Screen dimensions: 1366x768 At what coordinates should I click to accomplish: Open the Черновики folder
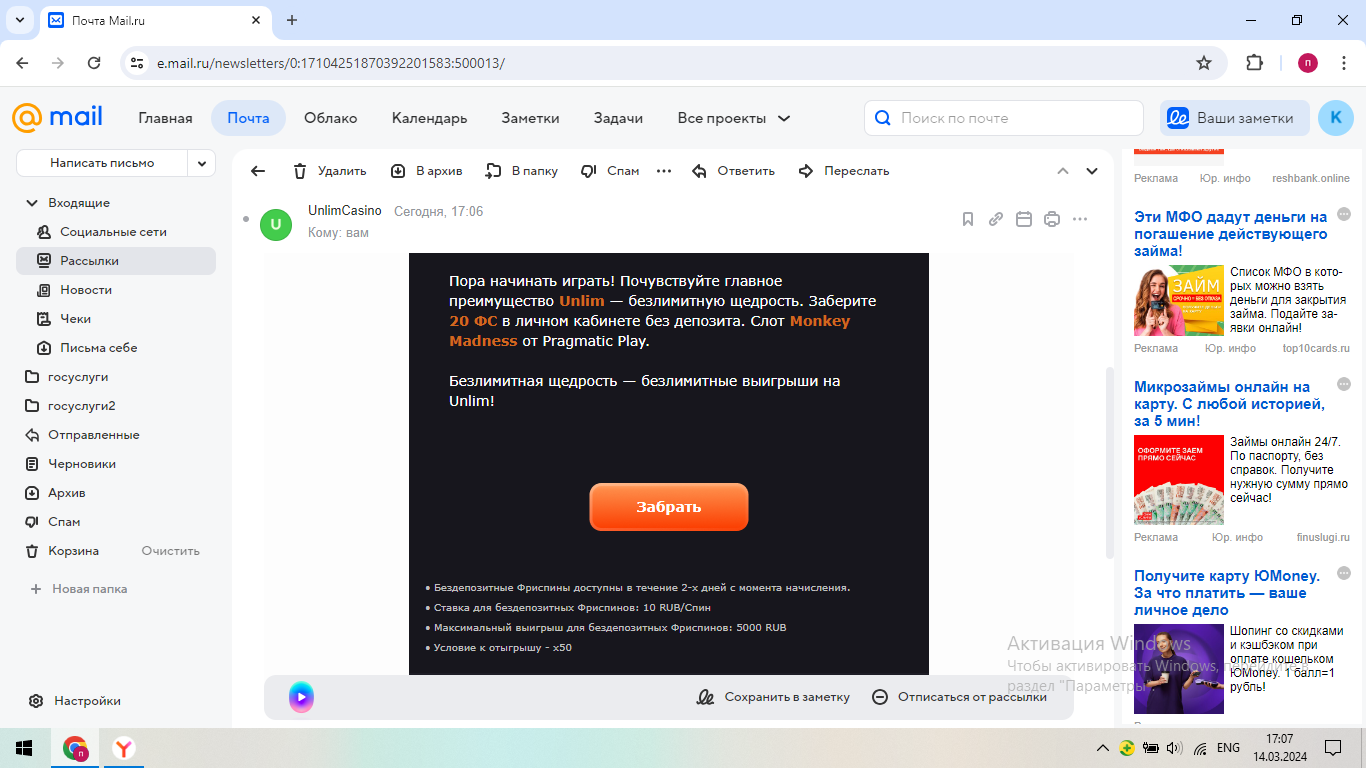pos(116,464)
